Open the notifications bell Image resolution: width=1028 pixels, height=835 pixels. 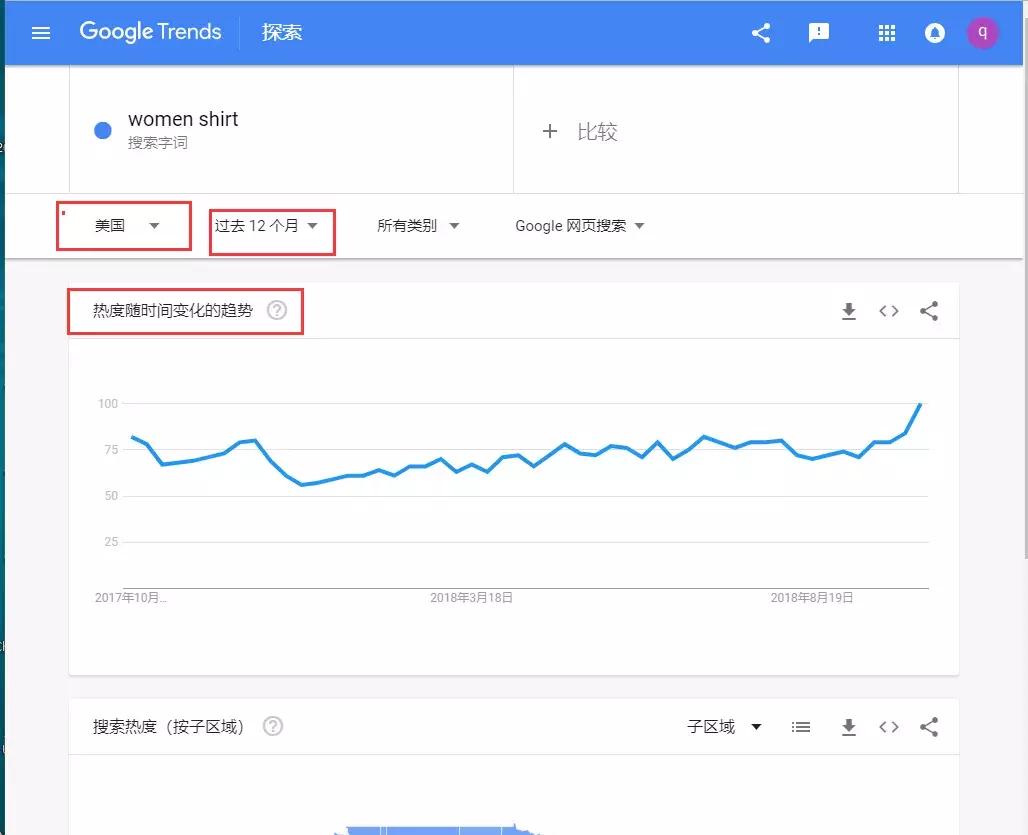(x=935, y=32)
